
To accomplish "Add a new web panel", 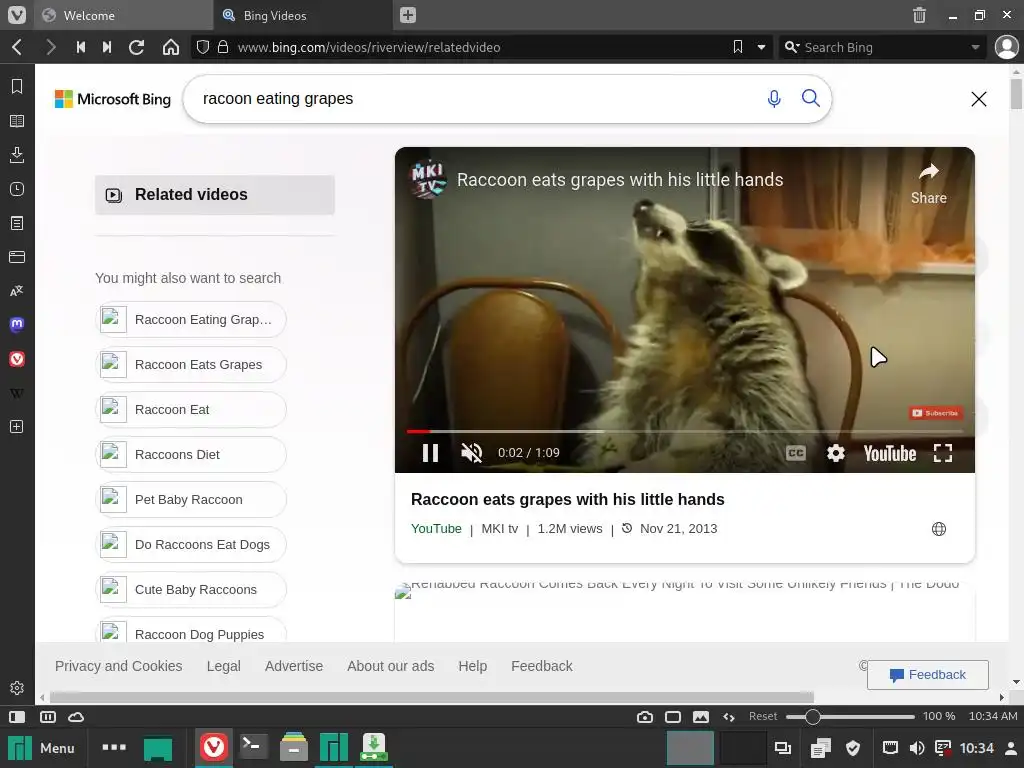I will coord(17,426).
